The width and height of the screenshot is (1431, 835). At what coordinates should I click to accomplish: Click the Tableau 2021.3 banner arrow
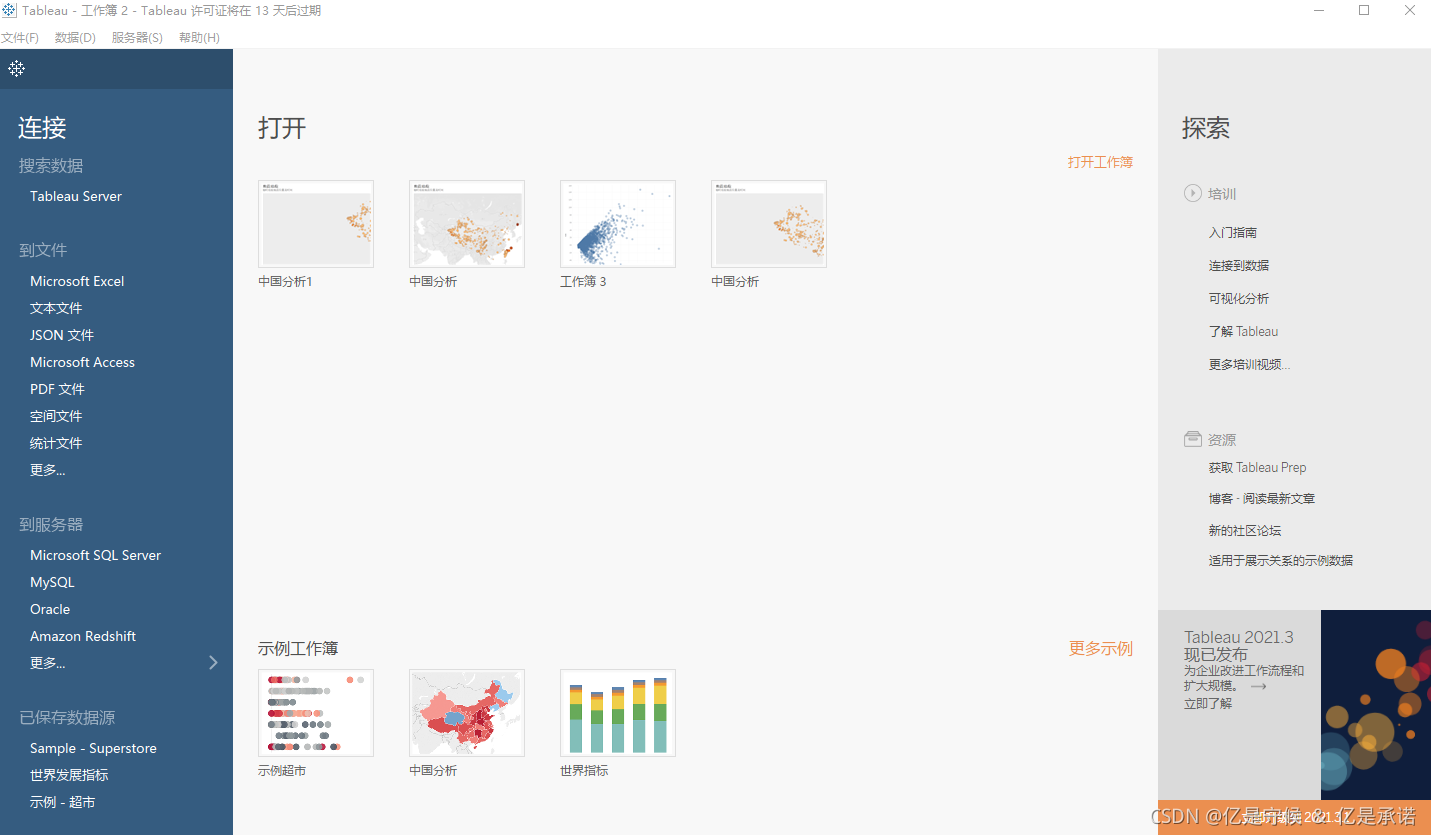click(x=1258, y=687)
